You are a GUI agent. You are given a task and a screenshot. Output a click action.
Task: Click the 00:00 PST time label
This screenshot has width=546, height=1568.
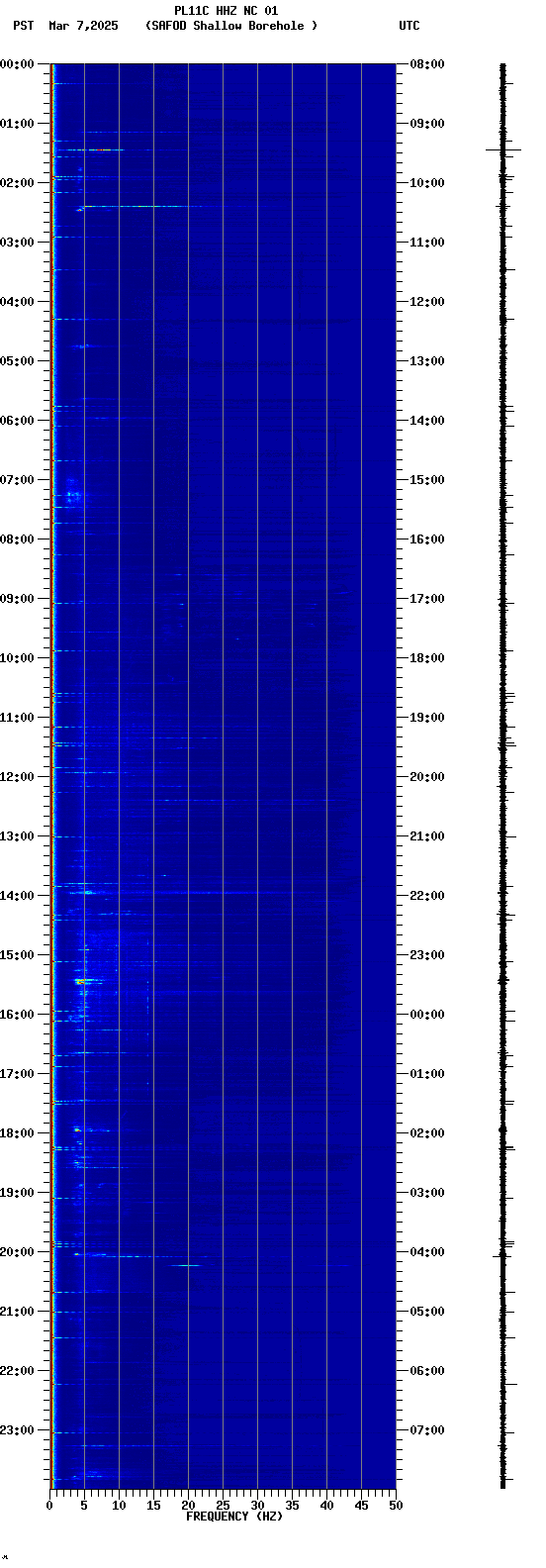[18, 64]
